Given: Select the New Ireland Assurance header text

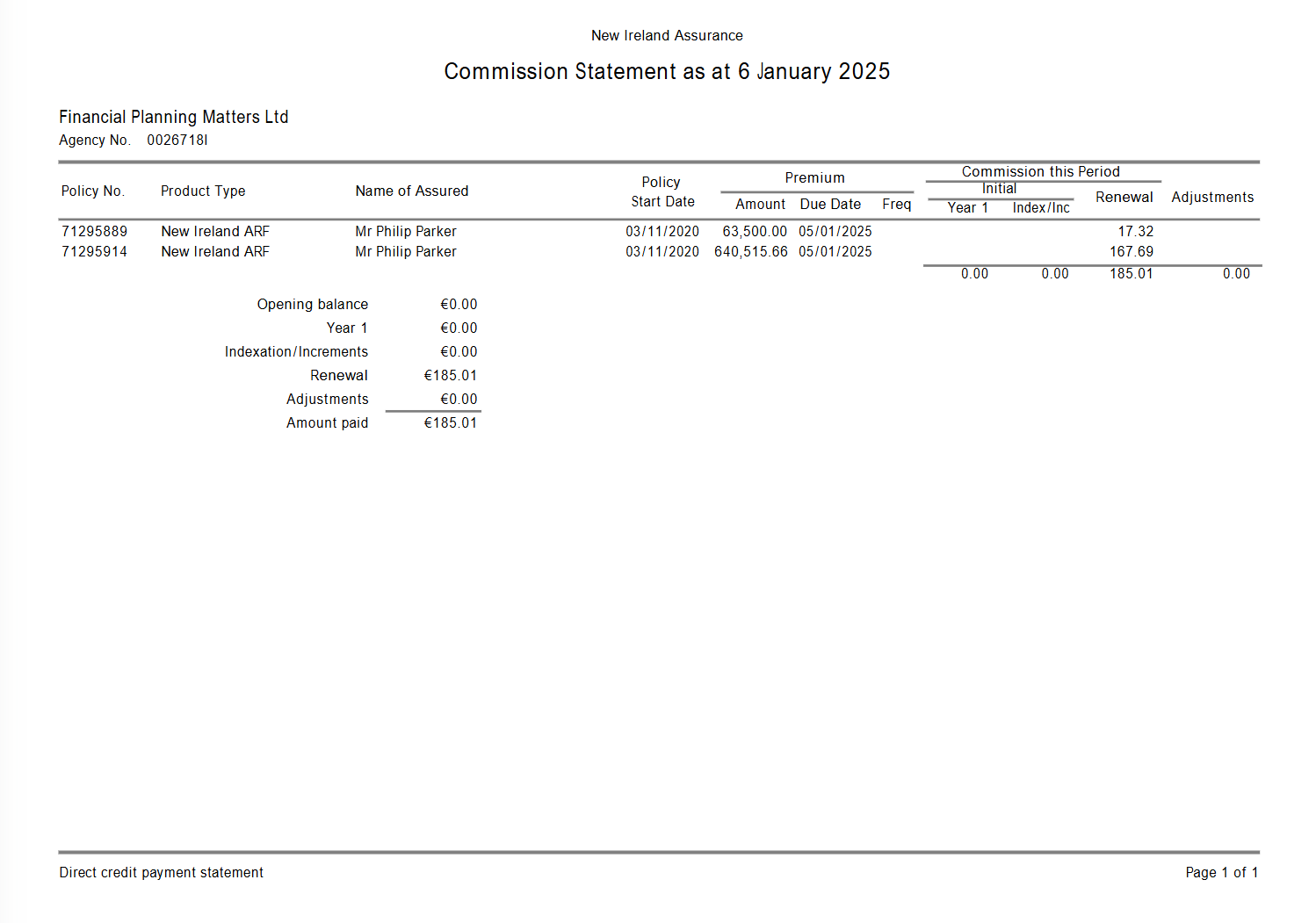Looking at the screenshot, I should click(667, 35).
